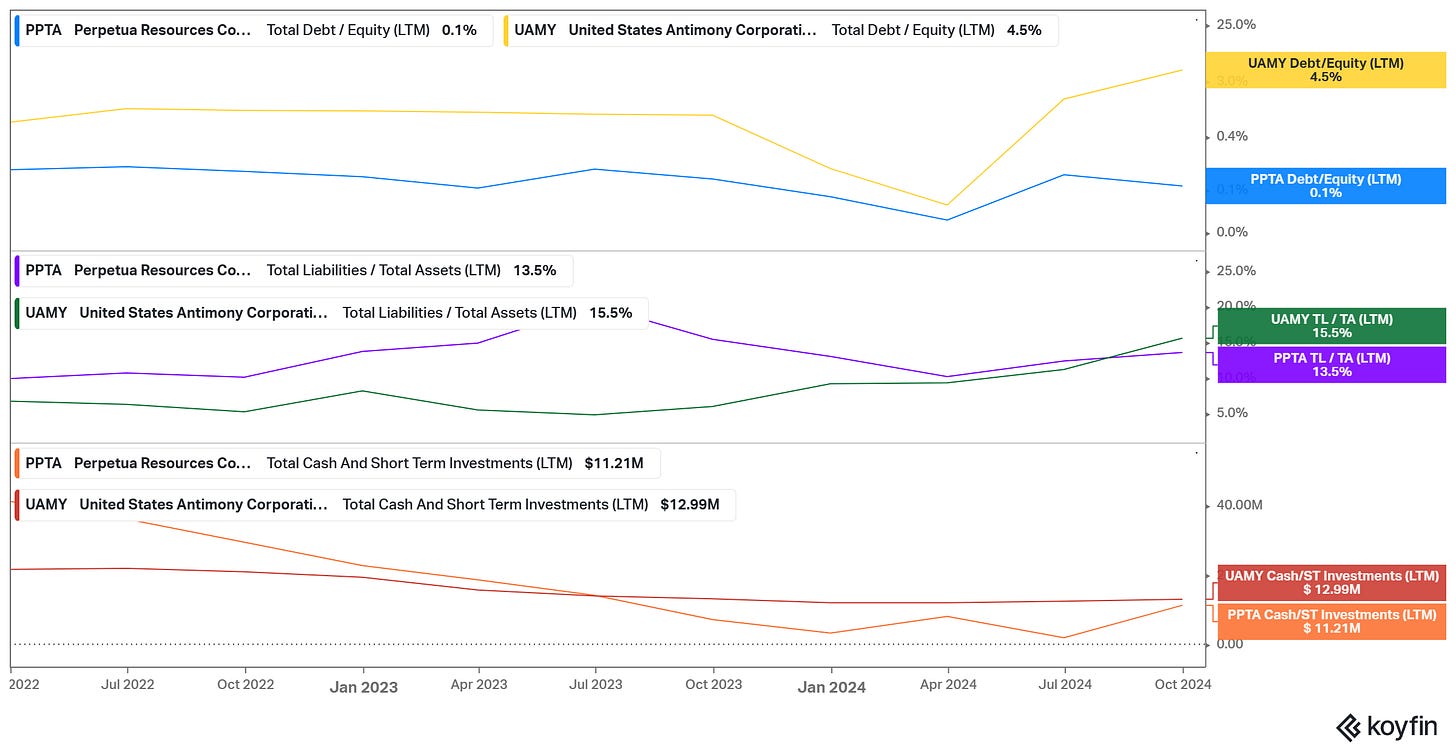Click the 0.00 y-axis label
Image resolution: width=1456 pixels, height=752 pixels.
click(x=1230, y=644)
